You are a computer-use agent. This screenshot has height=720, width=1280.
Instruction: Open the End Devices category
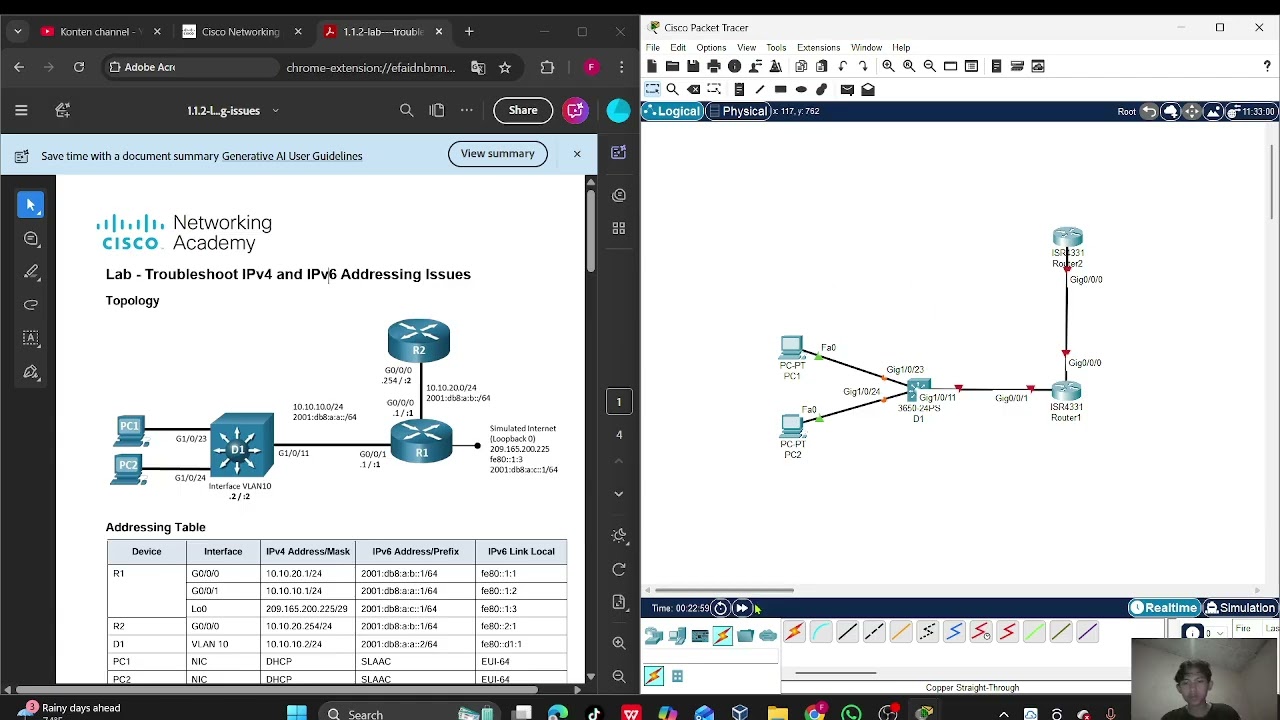coord(677,635)
